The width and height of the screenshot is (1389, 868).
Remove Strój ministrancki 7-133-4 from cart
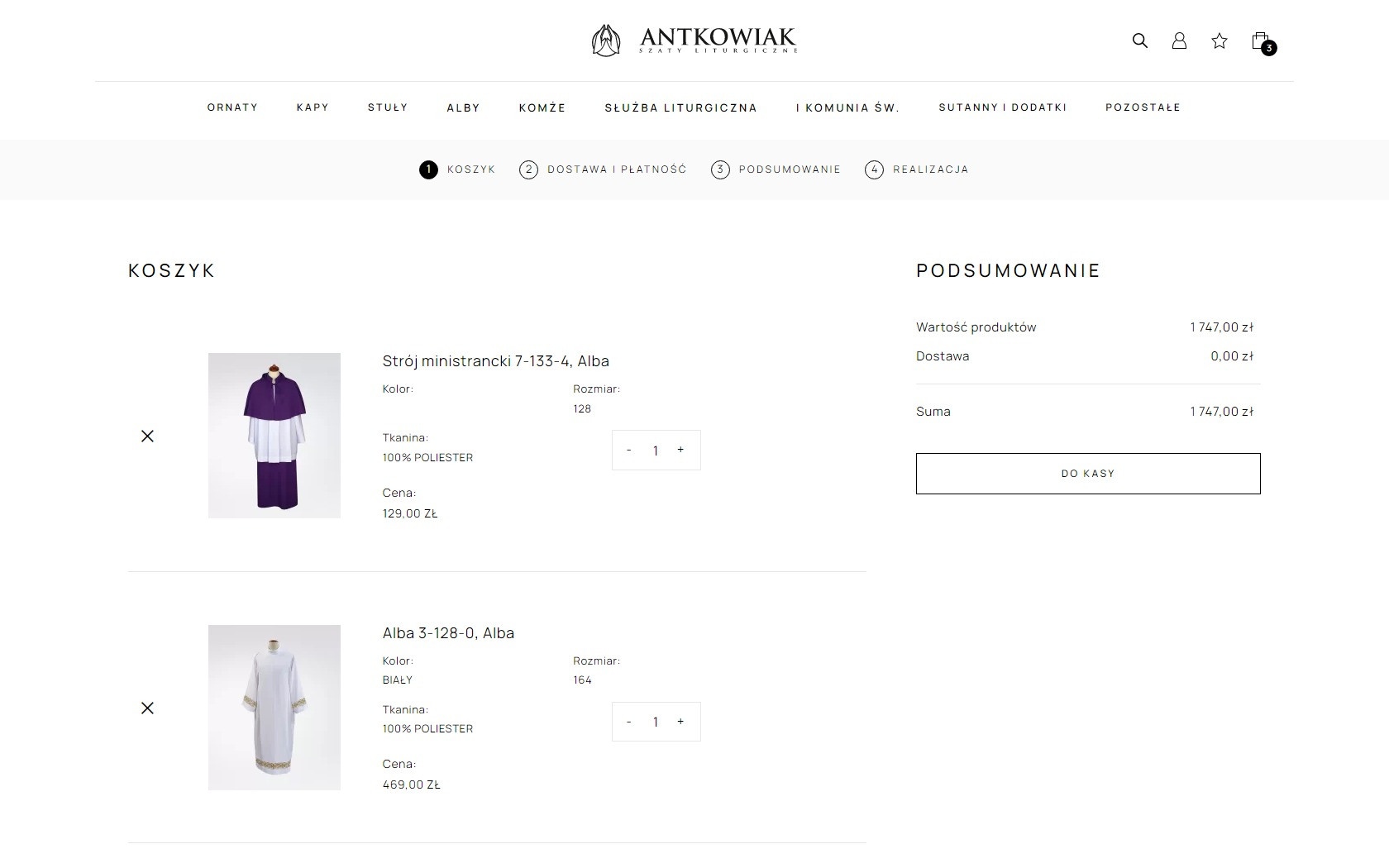[x=147, y=436]
